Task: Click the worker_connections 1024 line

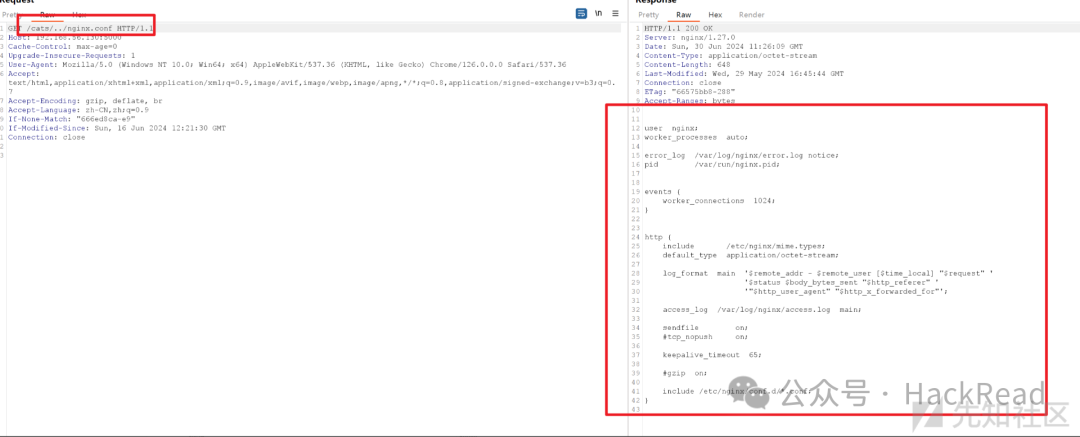Action: tap(718, 201)
